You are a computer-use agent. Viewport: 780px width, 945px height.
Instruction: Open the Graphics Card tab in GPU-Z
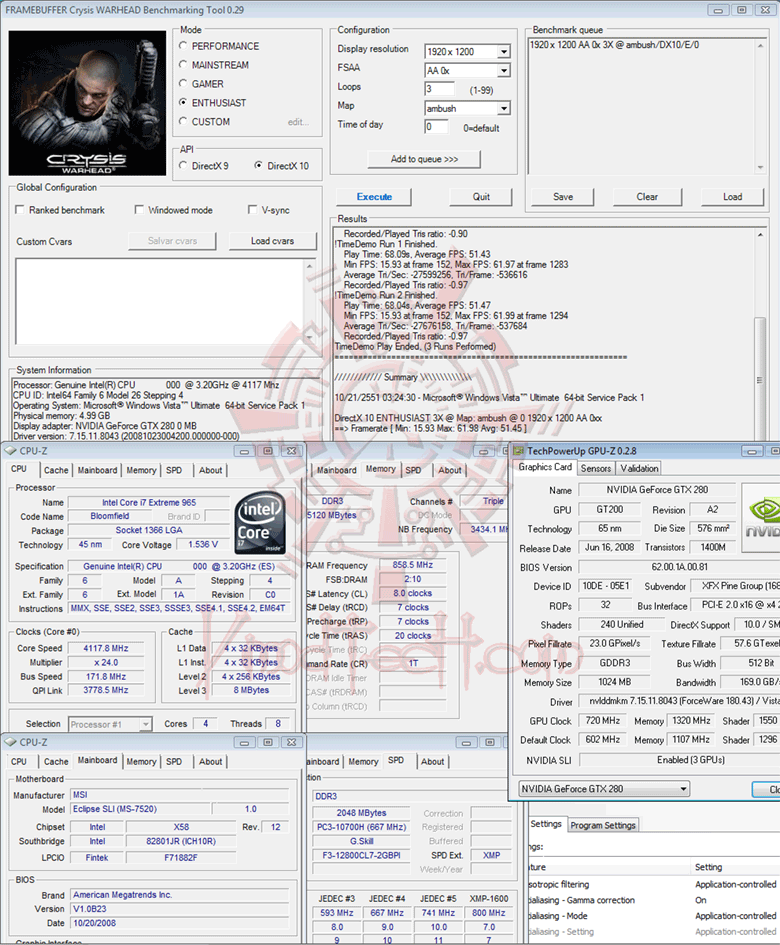545,467
